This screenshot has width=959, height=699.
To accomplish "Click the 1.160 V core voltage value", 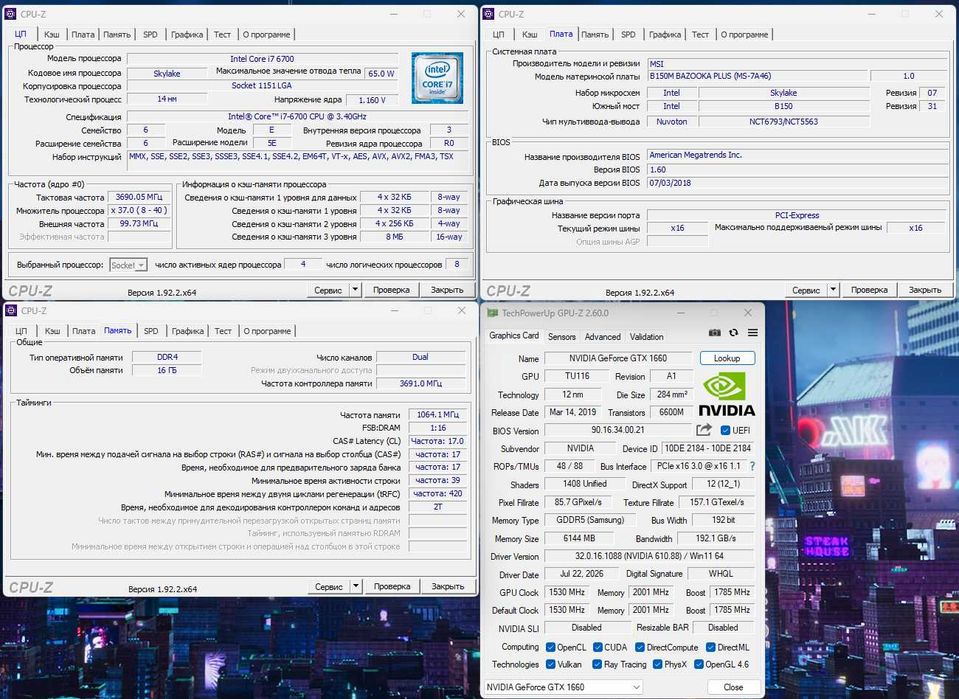I will (372, 100).
